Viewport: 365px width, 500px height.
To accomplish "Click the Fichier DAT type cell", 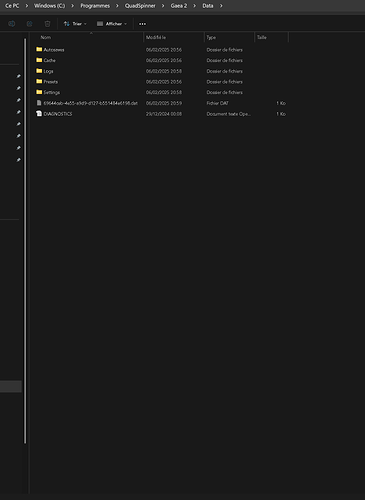I will pos(218,103).
